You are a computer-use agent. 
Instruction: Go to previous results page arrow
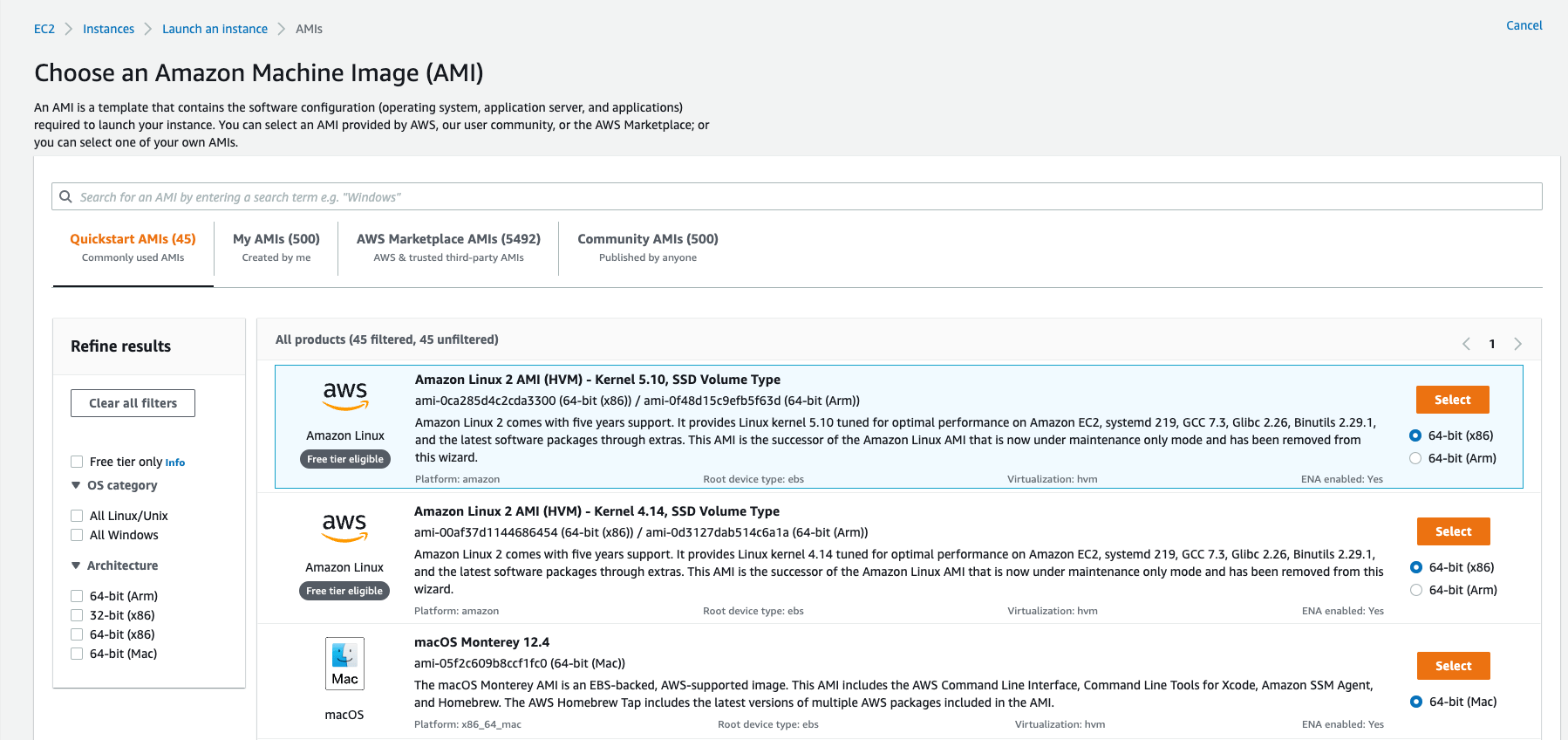pos(1466,344)
